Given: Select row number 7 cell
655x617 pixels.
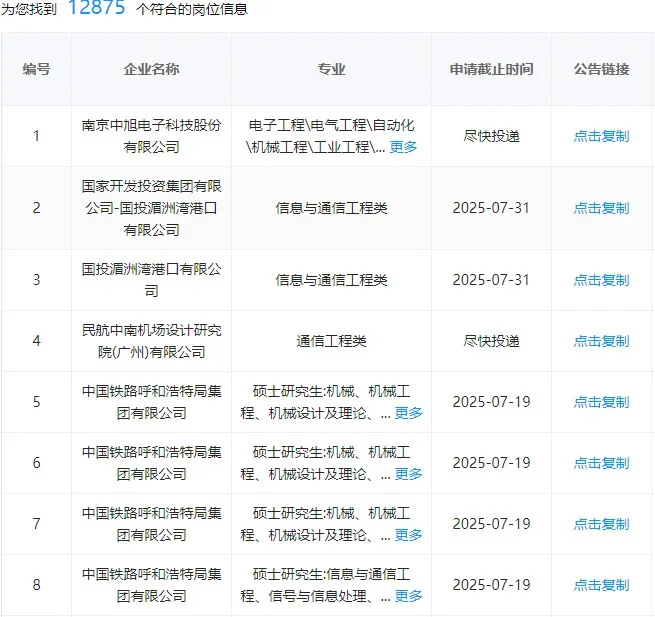Looking at the screenshot, I should [x=36, y=524].
